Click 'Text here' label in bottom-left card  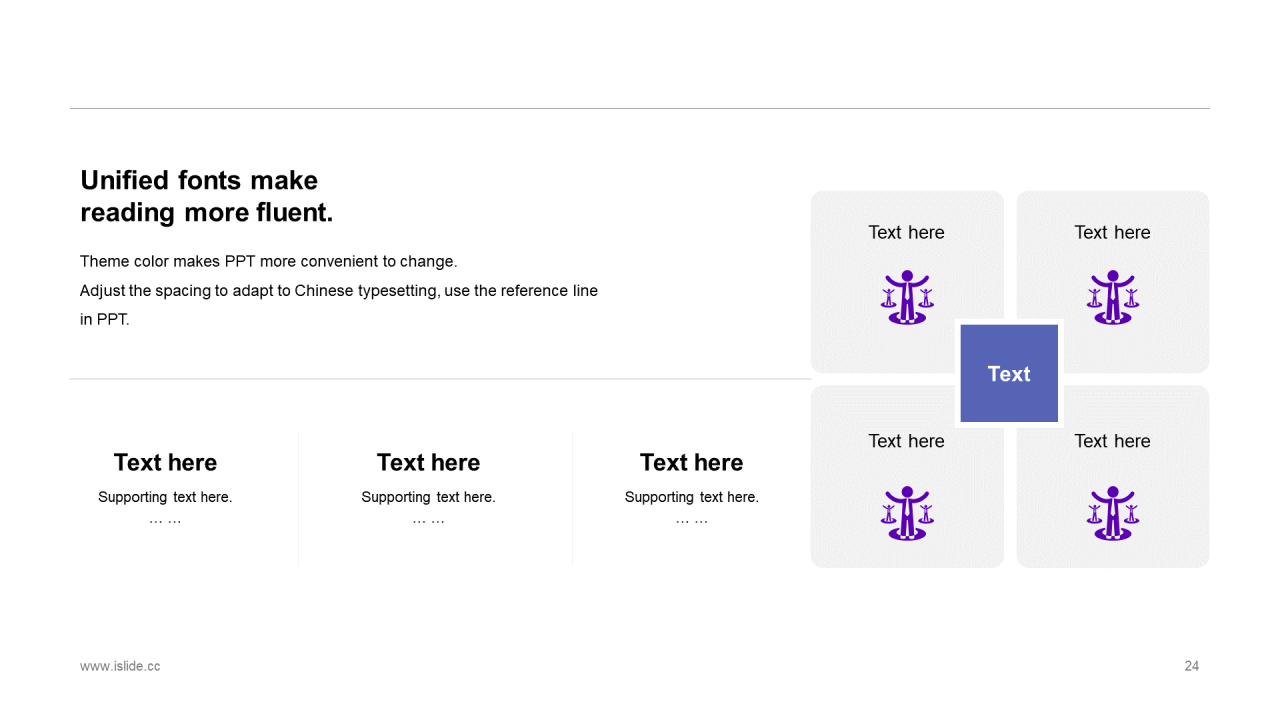pos(906,441)
